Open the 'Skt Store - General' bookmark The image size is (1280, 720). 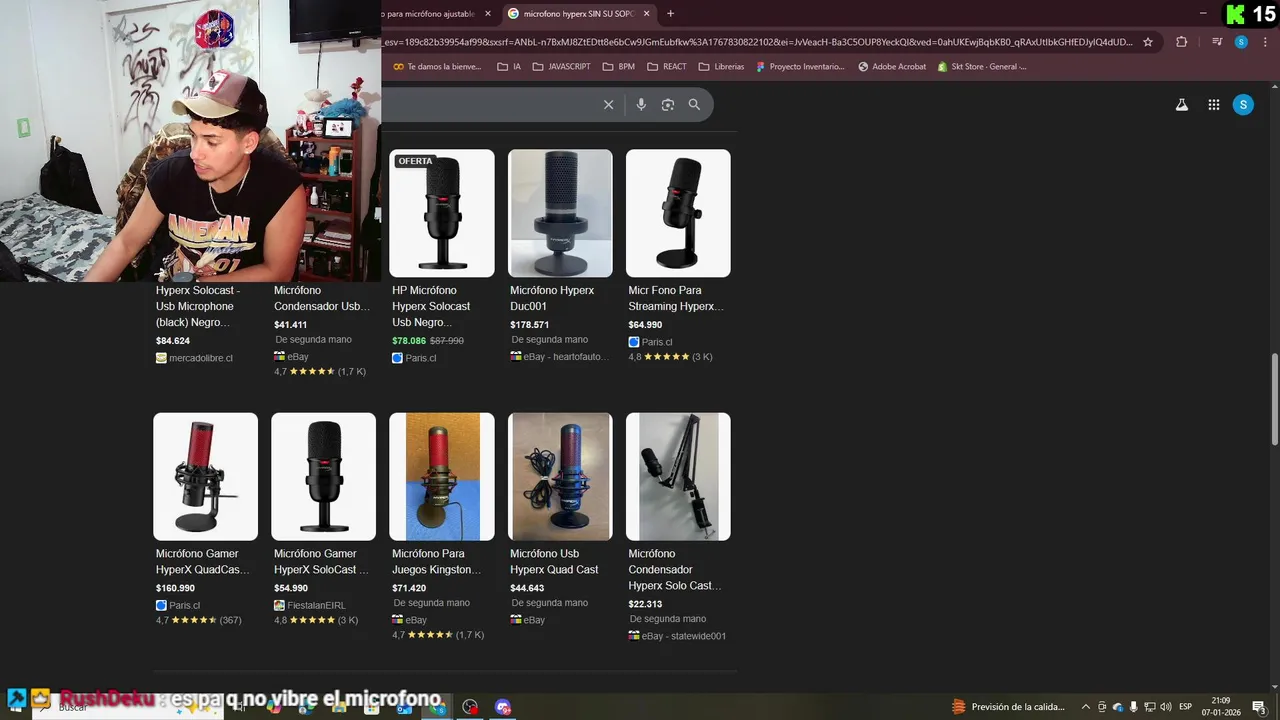982,67
